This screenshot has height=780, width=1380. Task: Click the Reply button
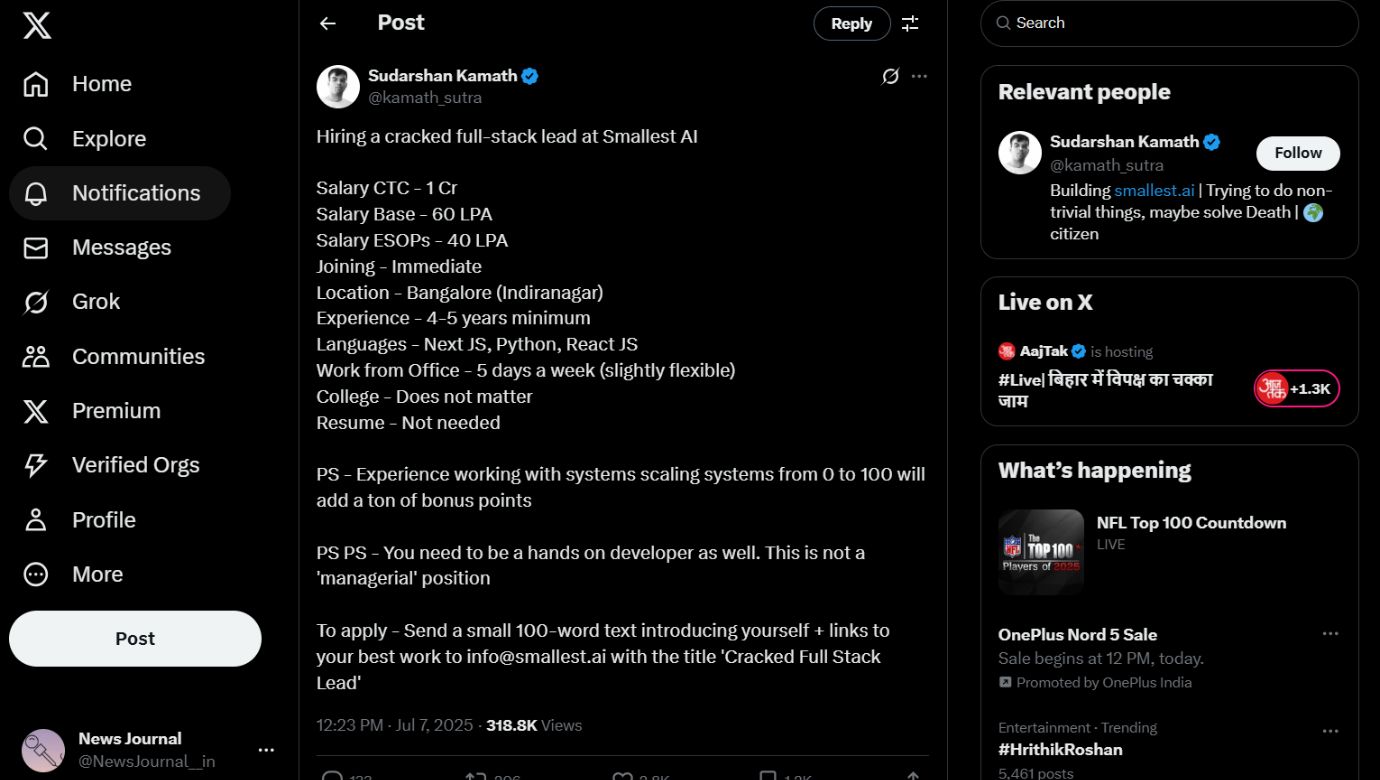pos(852,24)
